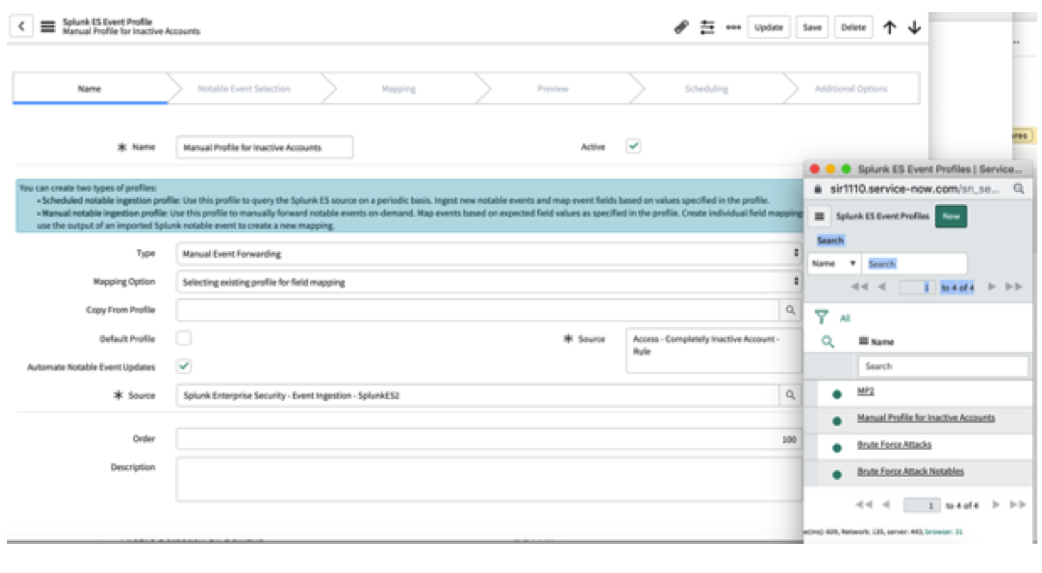The height and width of the screenshot is (573, 1042).
Task: Click the Name column Search filter box
Action: point(942,366)
